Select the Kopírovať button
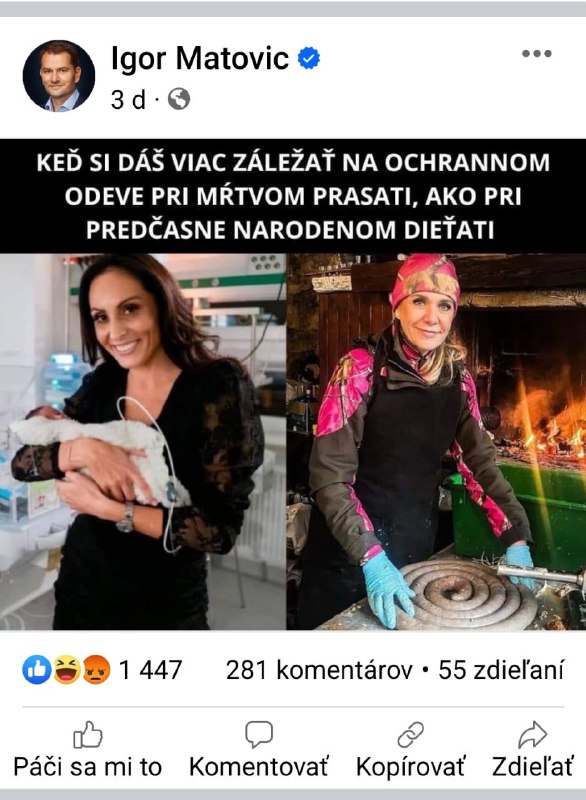This screenshot has width=586, height=800. [x=411, y=767]
